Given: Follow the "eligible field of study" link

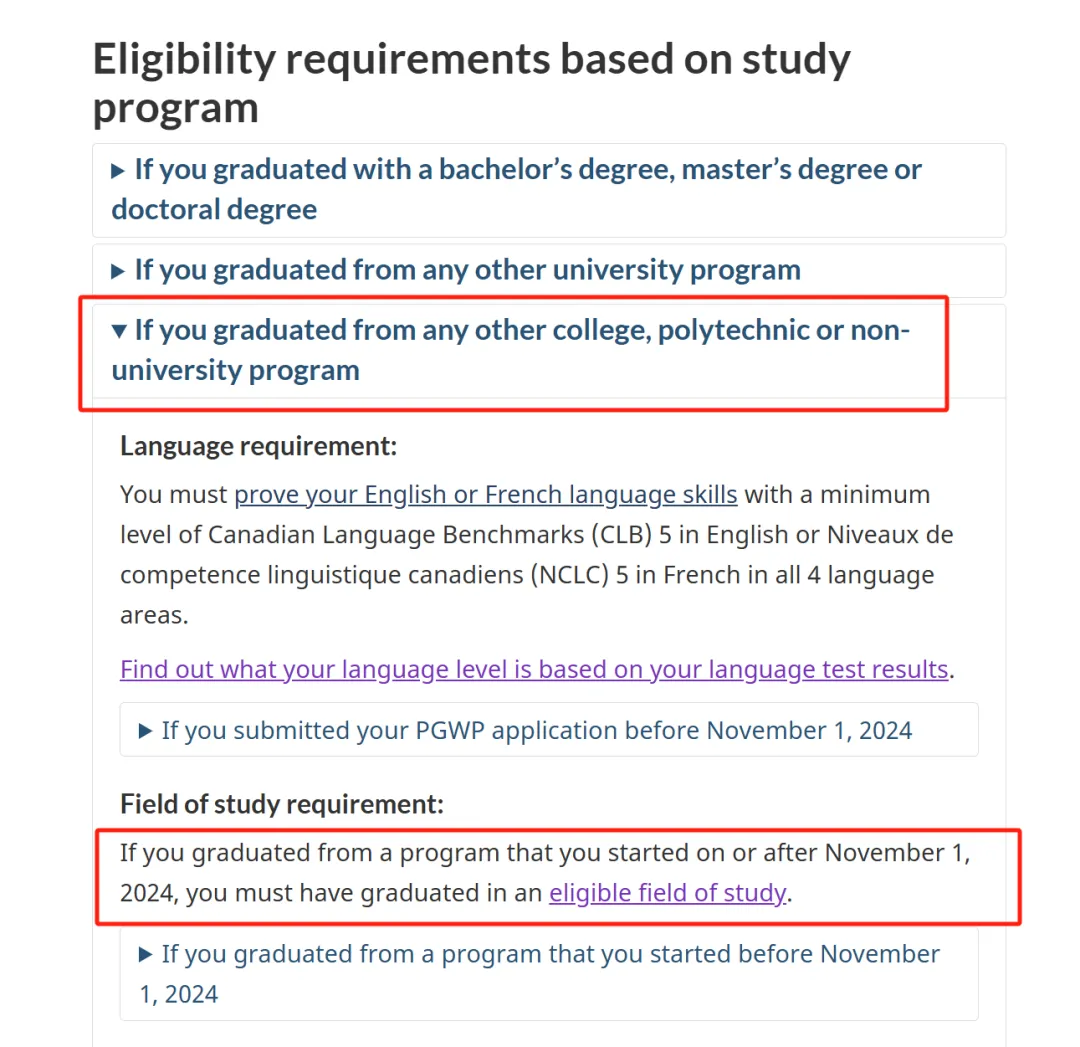Looking at the screenshot, I should pos(667,892).
